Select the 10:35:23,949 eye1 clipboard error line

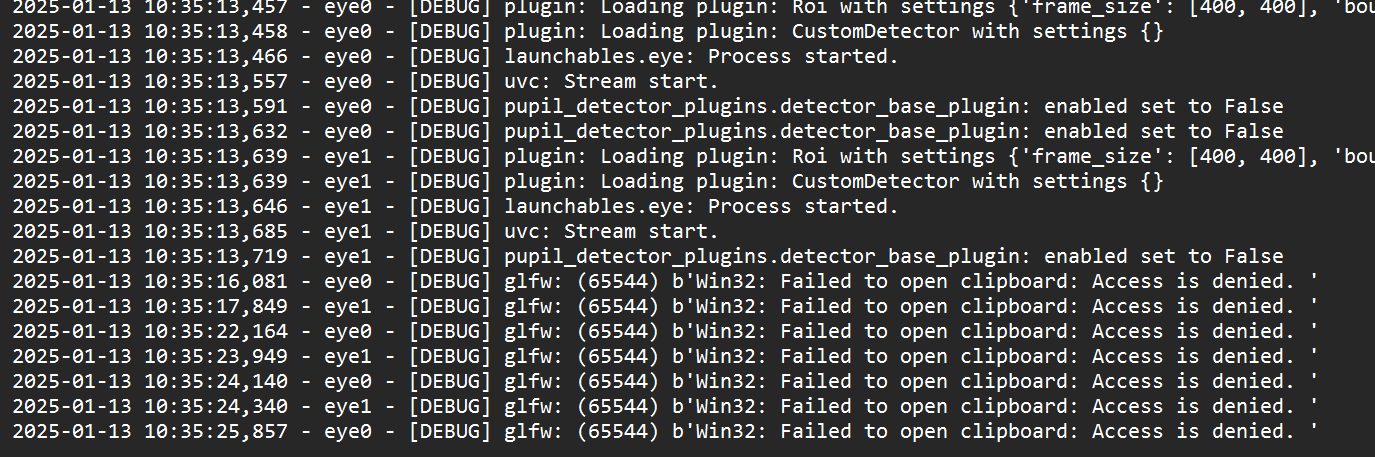coord(666,356)
